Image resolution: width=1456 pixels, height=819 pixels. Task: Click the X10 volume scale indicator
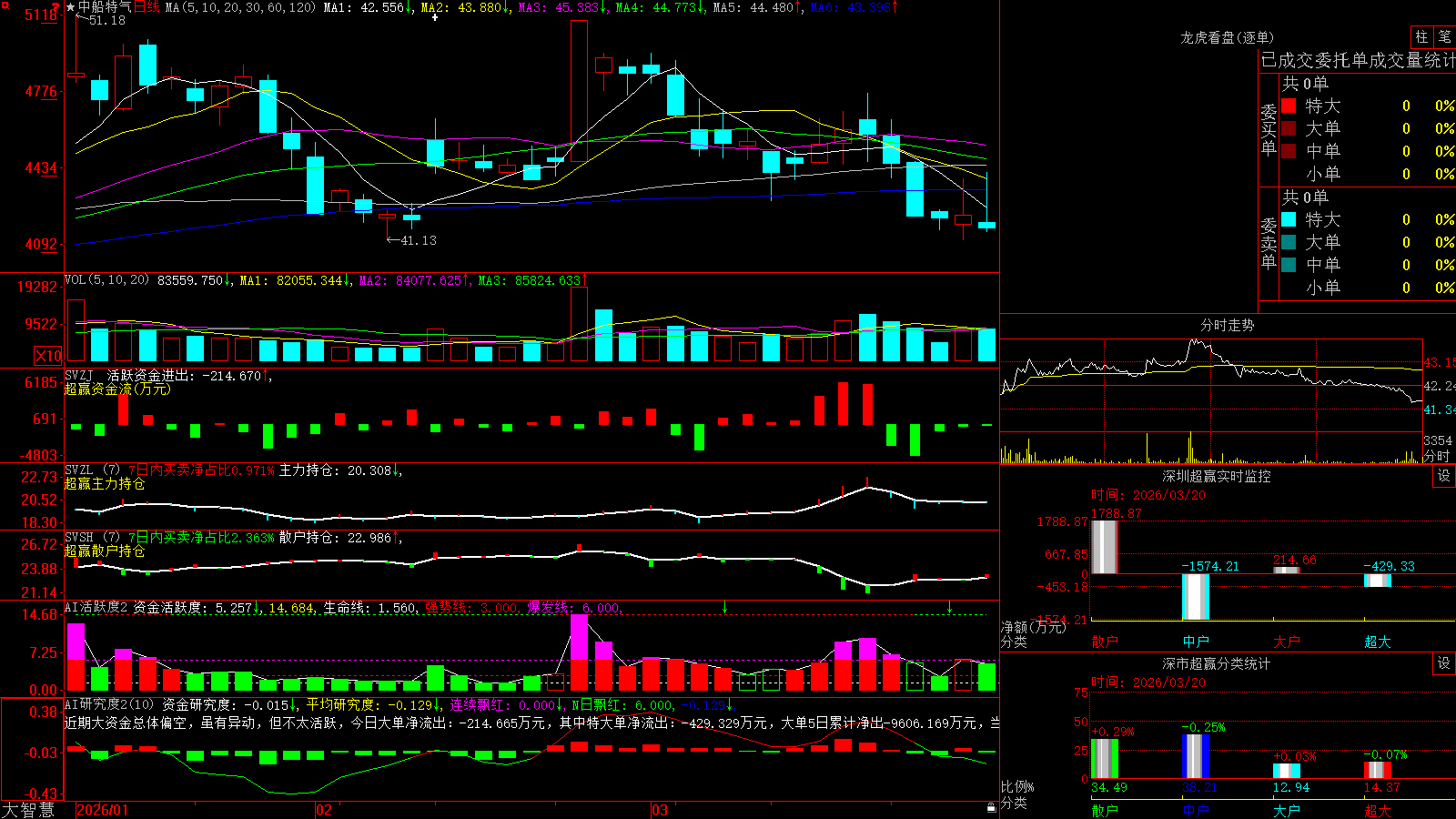click(48, 356)
